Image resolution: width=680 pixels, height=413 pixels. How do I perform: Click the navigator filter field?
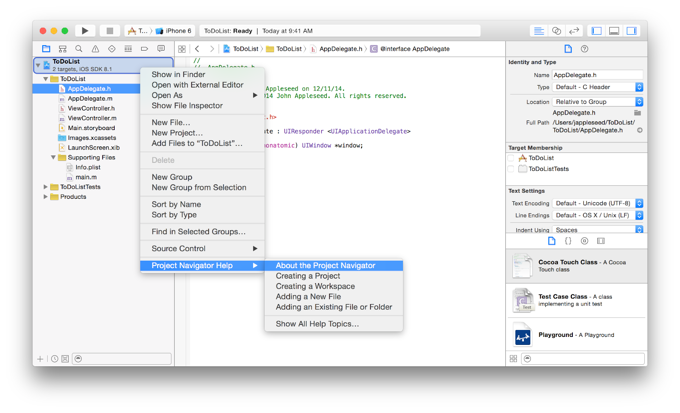122,359
